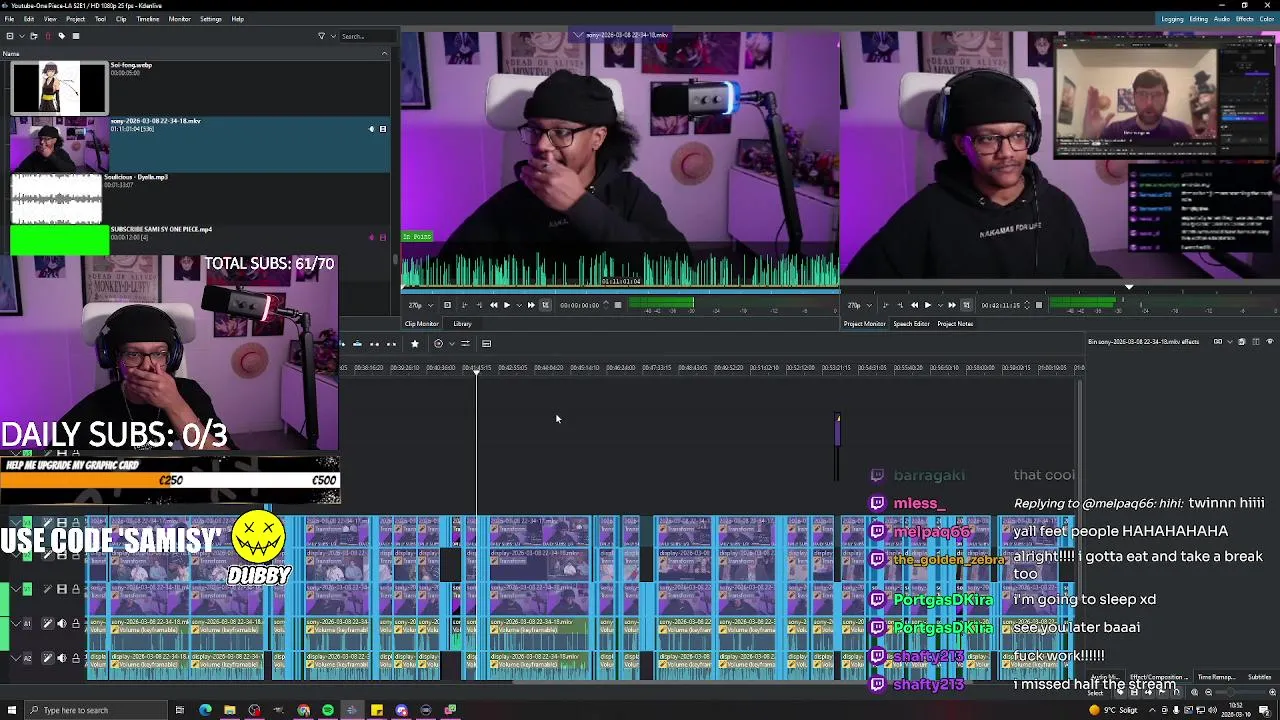This screenshot has width=1280, height=720.
Task: Create a new folder in the project bin
Action: coord(34,36)
